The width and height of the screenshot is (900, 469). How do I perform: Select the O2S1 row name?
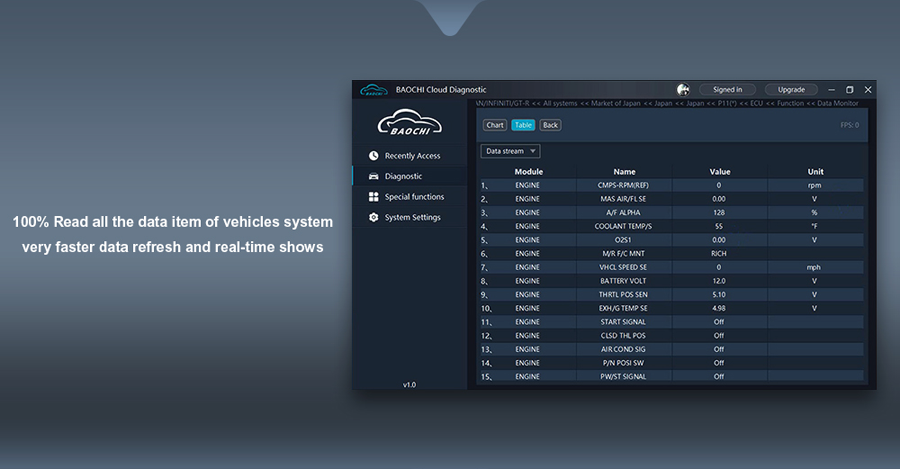point(623,240)
